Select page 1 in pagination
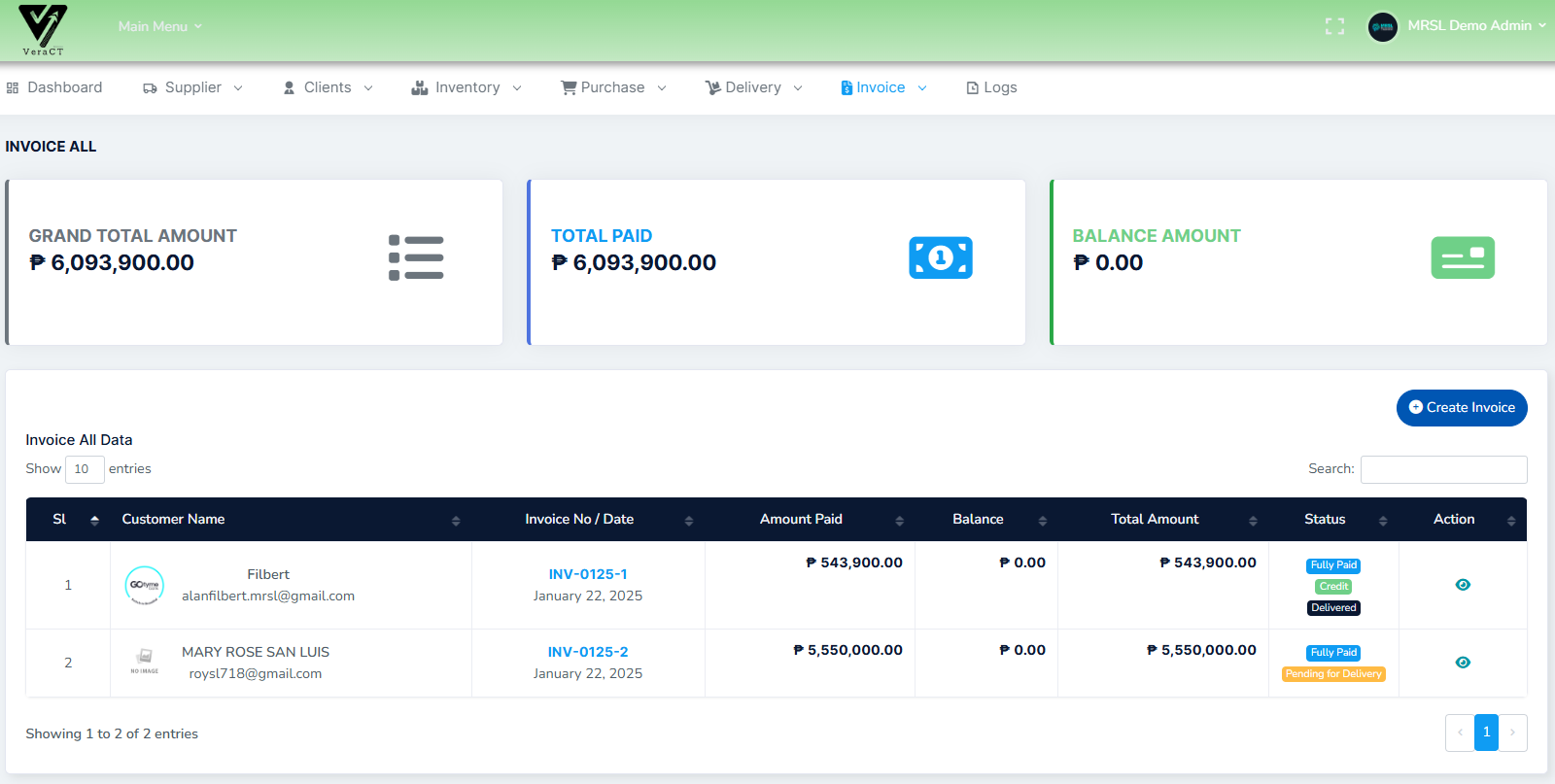The height and width of the screenshot is (784, 1555). [x=1486, y=733]
